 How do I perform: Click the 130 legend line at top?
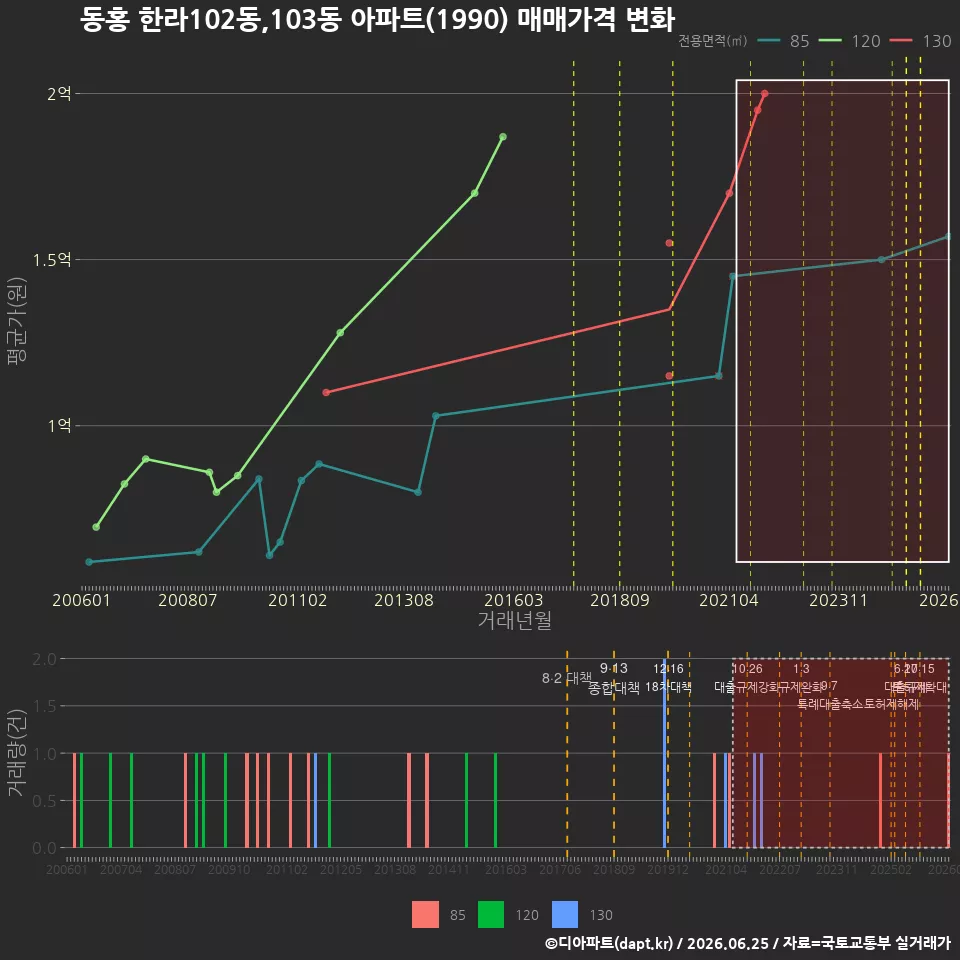click(x=901, y=41)
